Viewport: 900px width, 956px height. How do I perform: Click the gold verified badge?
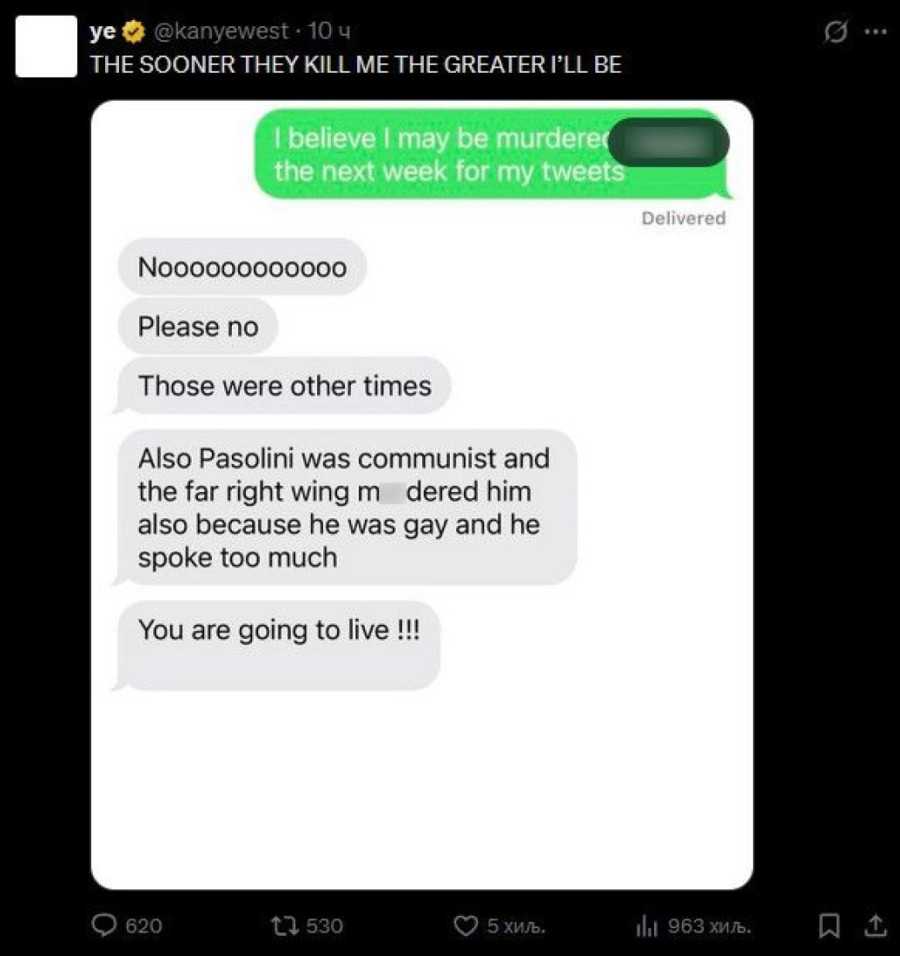point(134,32)
